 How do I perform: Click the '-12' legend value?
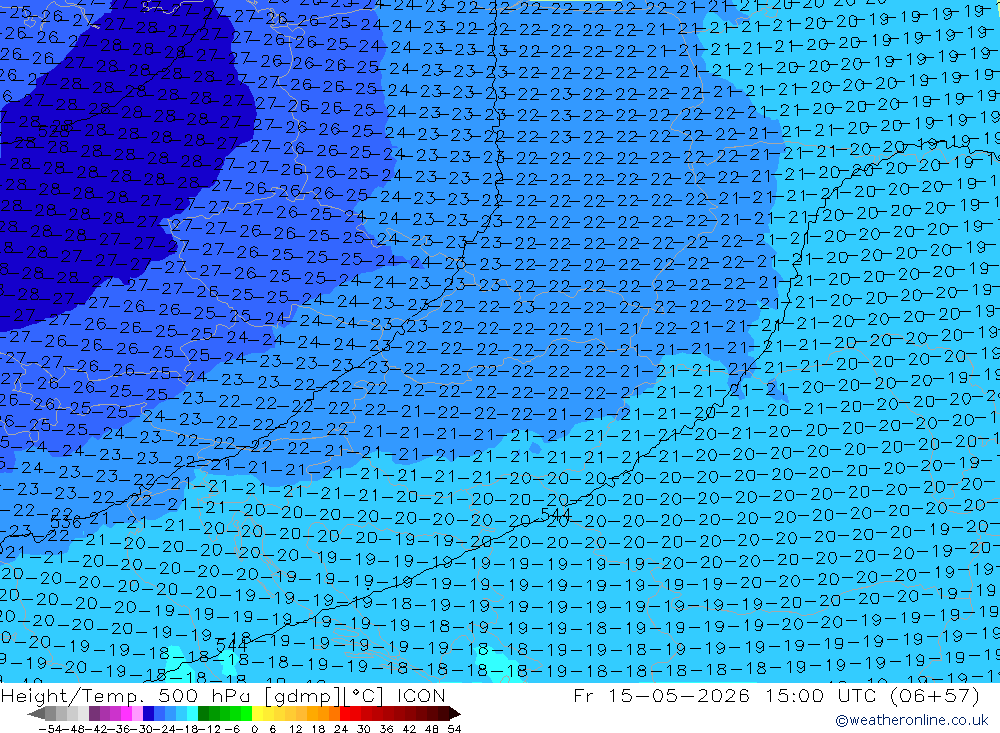click(209, 729)
